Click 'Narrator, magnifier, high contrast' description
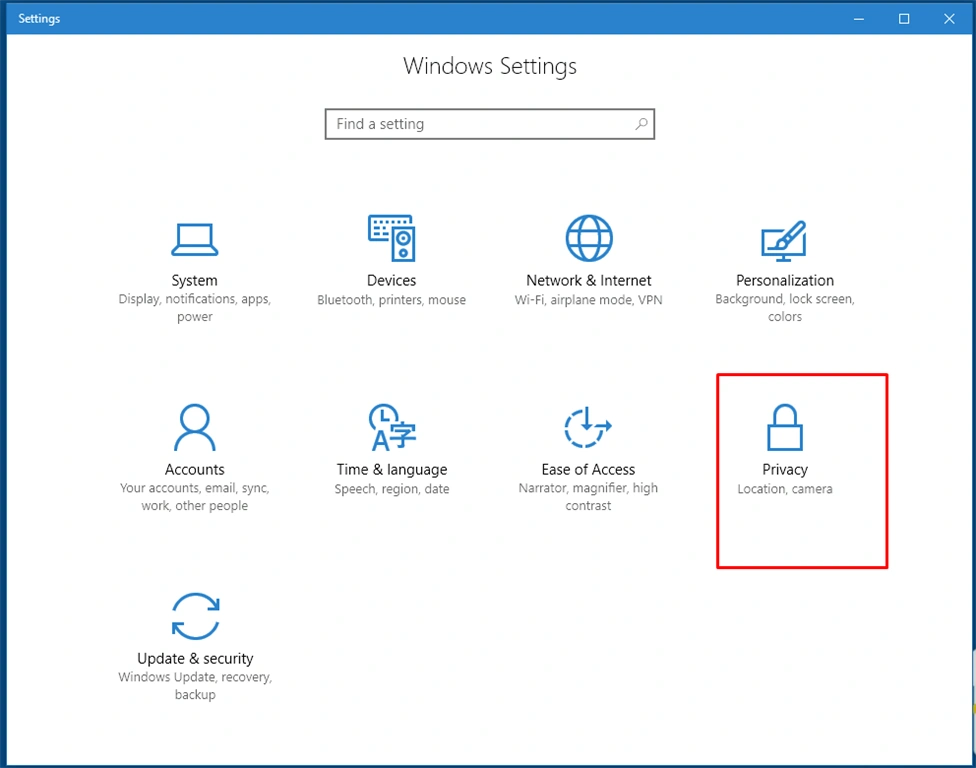The width and height of the screenshot is (976, 768). click(x=588, y=497)
